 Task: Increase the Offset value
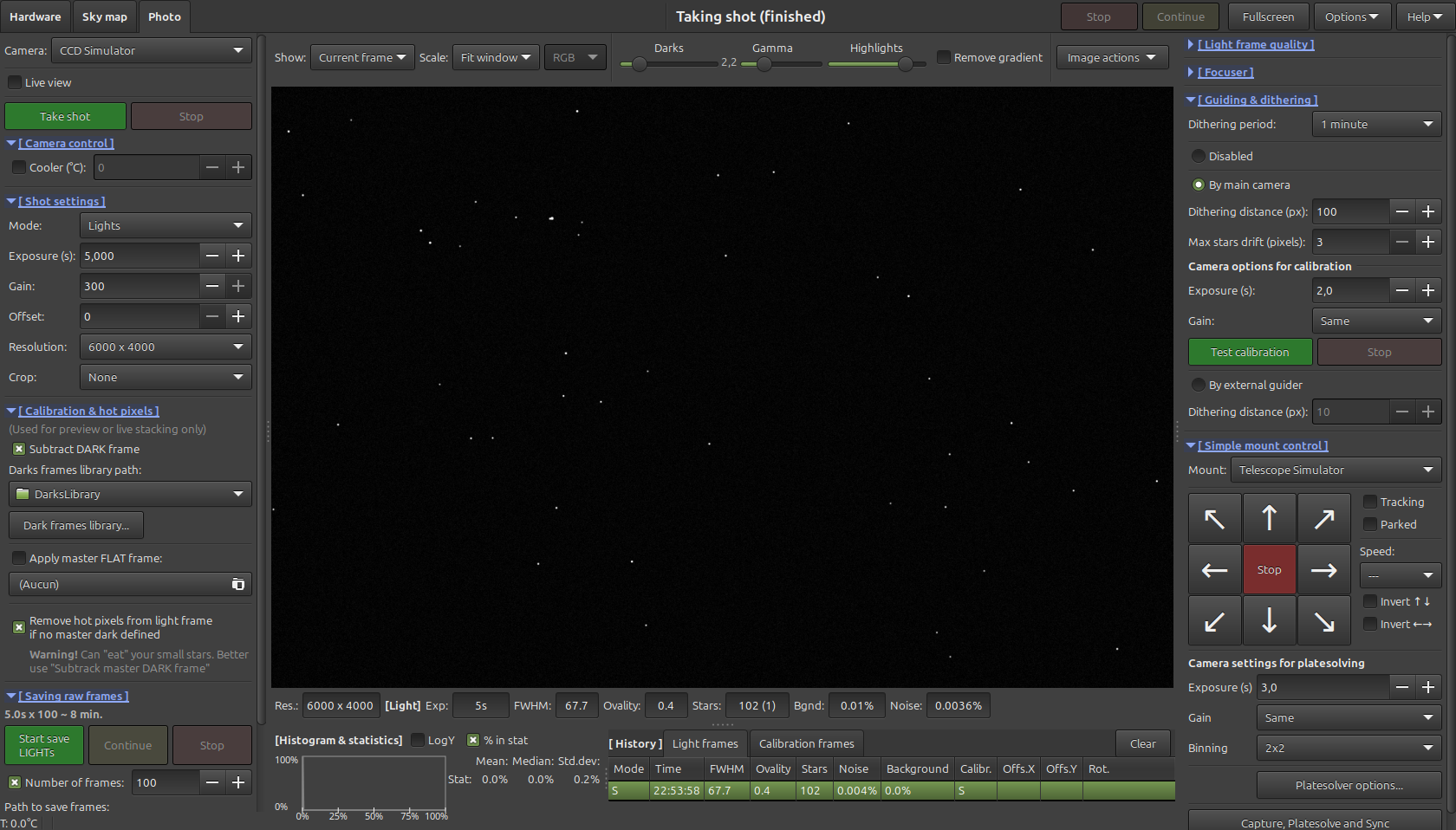tap(238, 316)
